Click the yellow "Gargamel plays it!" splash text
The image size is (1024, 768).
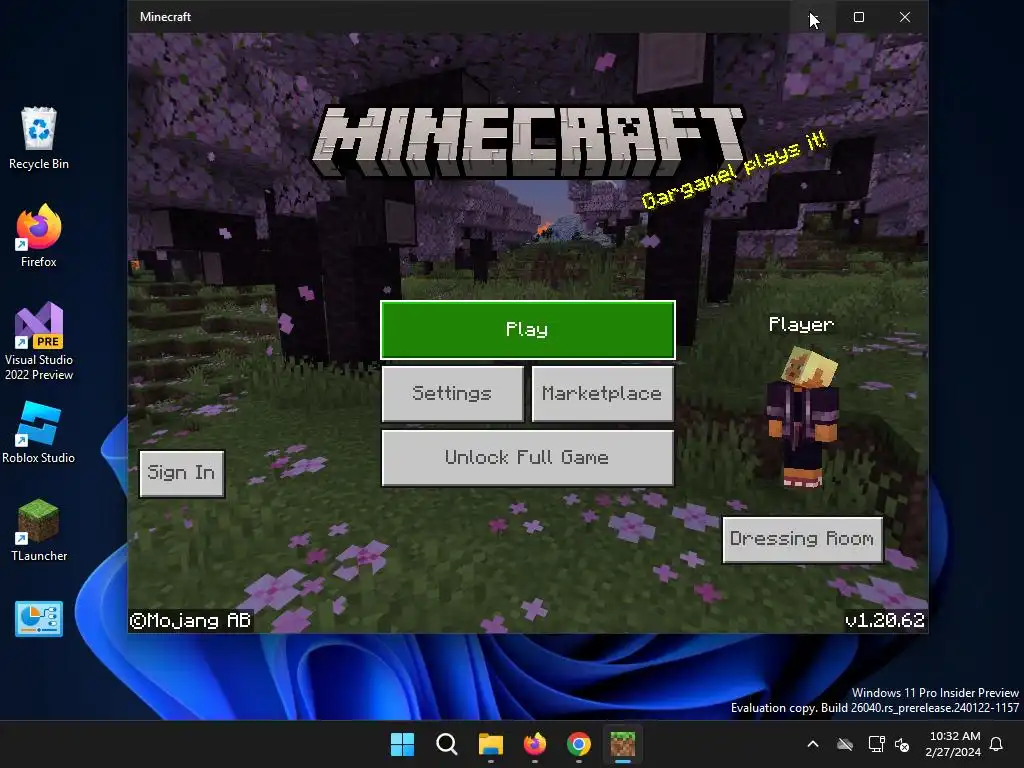[x=734, y=169]
